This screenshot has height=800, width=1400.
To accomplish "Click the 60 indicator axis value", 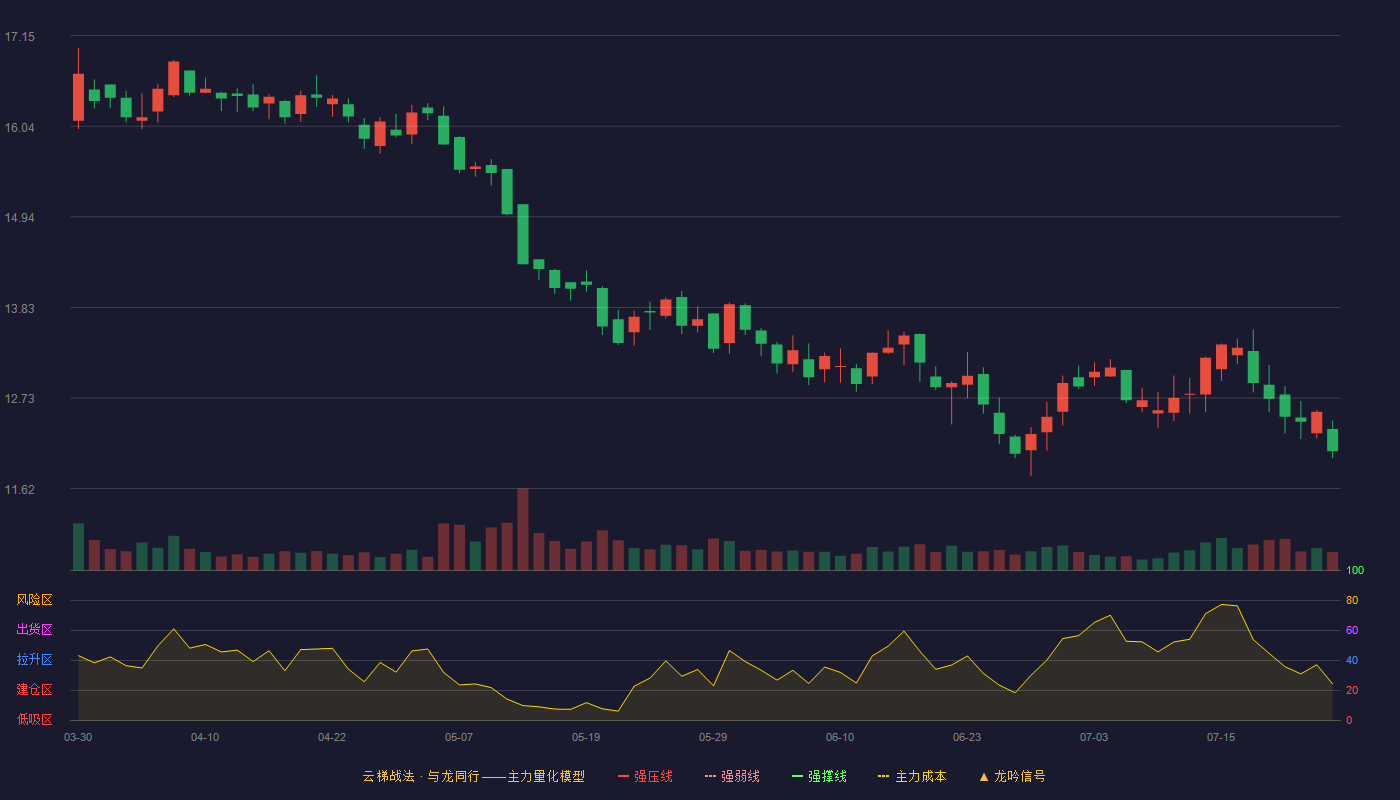I will click(1352, 630).
